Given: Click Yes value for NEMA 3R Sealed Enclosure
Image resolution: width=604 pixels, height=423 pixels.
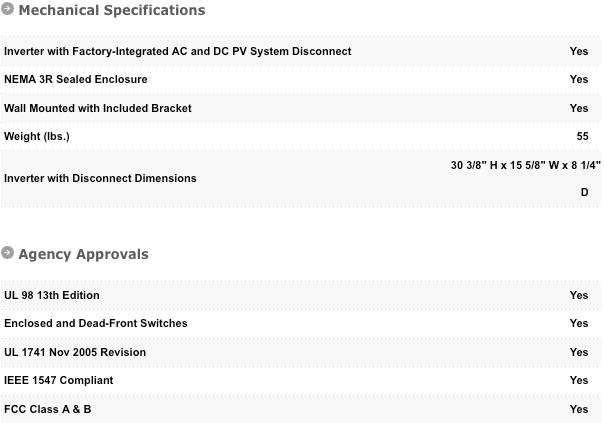Looking at the screenshot, I should click(x=578, y=79).
